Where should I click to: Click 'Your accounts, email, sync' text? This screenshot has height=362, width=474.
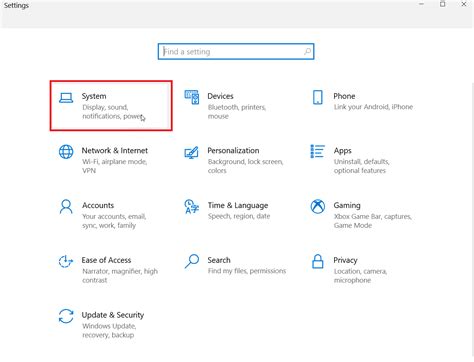(114, 221)
